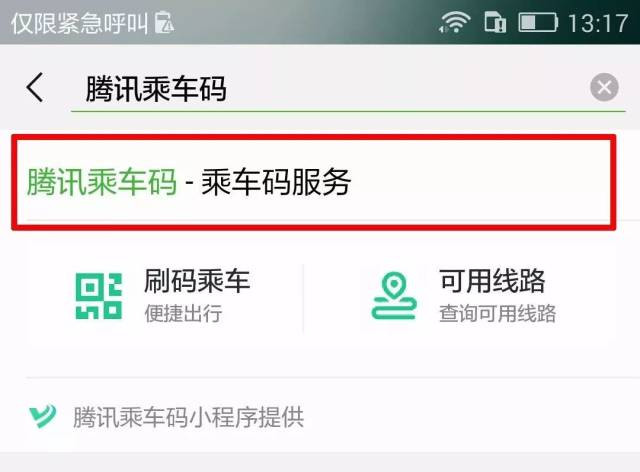Tap the 便捷出行 subtitle text
This screenshot has height=472, width=640.
pyautogui.click(x=183, y=314)
